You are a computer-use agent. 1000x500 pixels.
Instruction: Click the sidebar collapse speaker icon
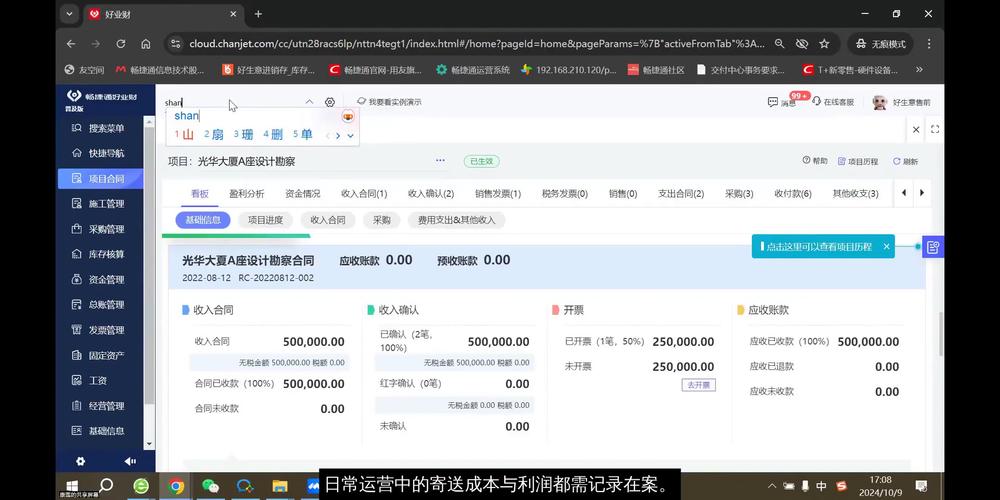(x=130, y=461)
